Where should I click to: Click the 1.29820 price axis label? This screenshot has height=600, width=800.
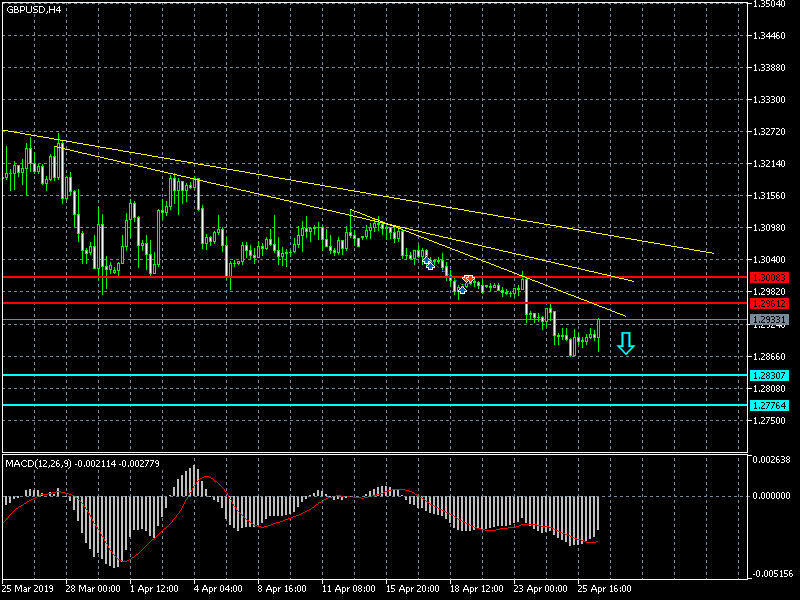click(769, 292)
